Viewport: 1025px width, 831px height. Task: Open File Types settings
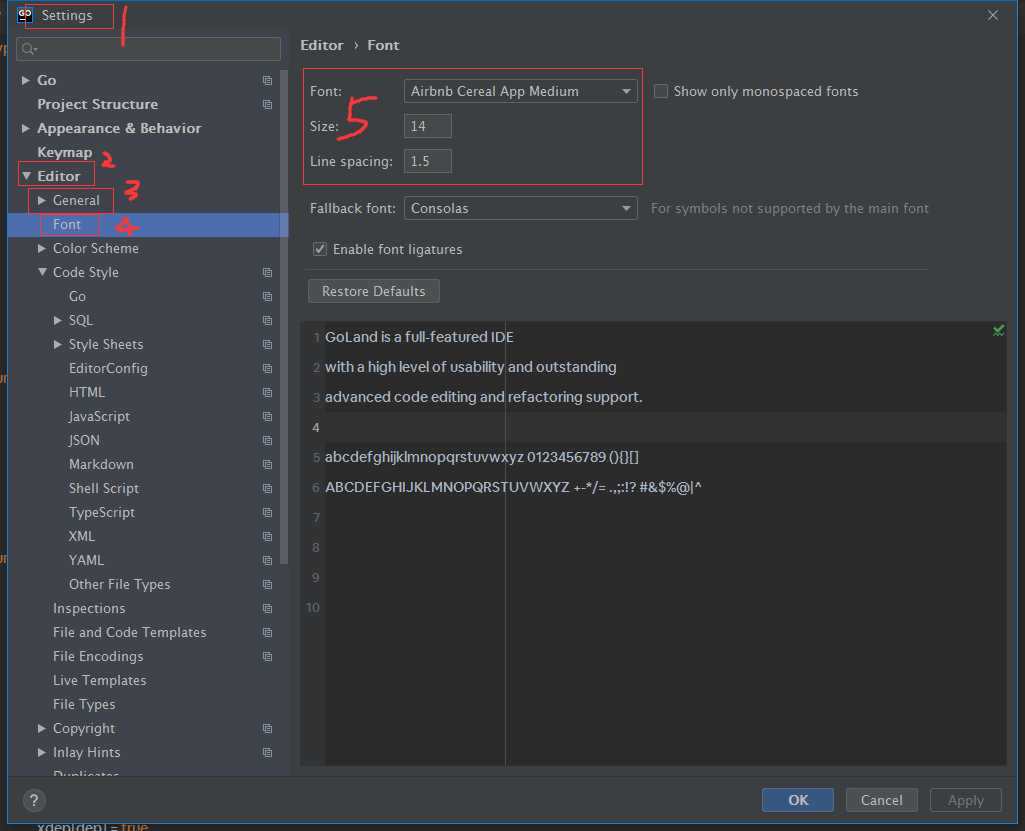pos(84,705)
